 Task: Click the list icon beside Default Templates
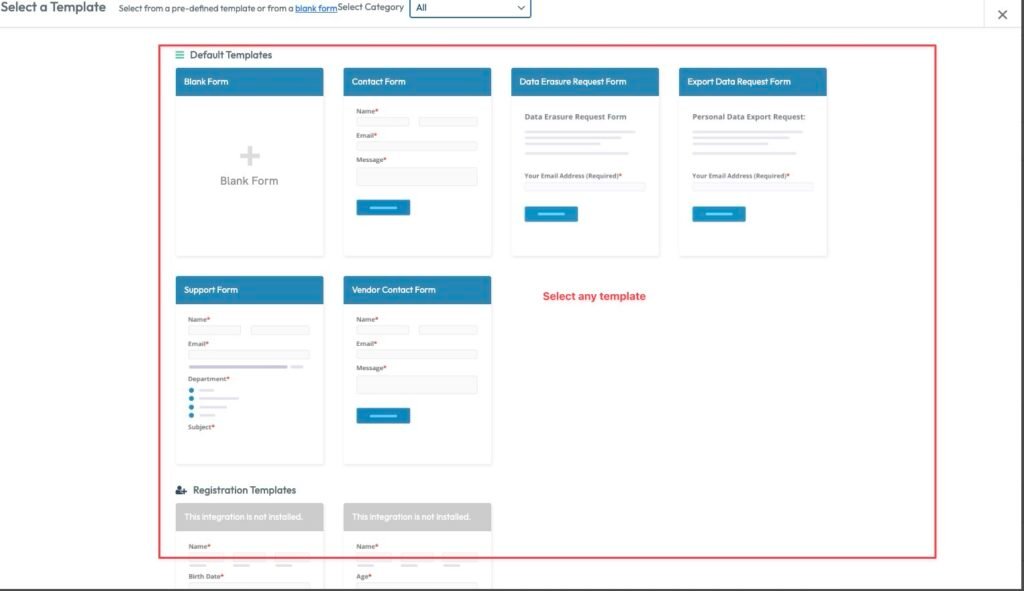tap(180, 55)
